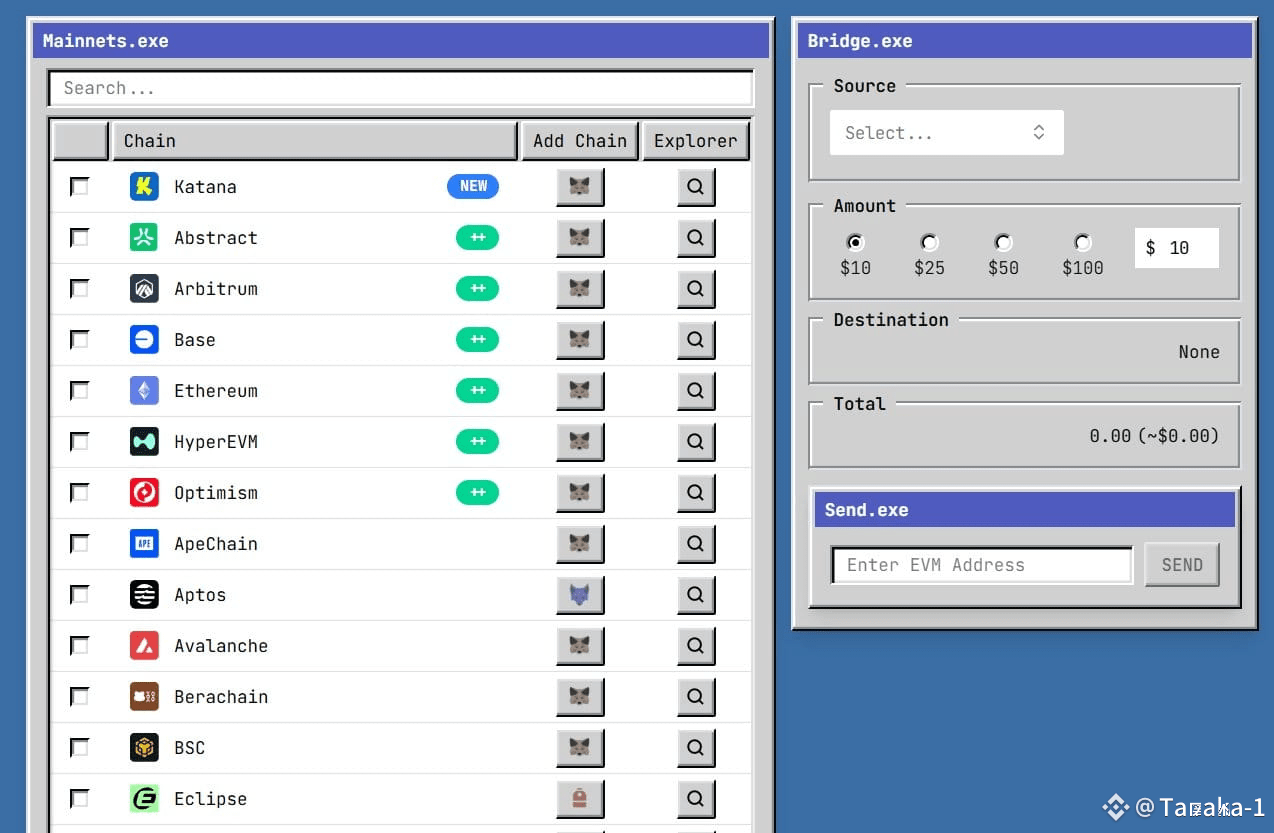Image resolution: width=1274 pixels, height=833 pixels.
Task: Open Ethereum explorer magnifier icon
Action: click(696, 391)
